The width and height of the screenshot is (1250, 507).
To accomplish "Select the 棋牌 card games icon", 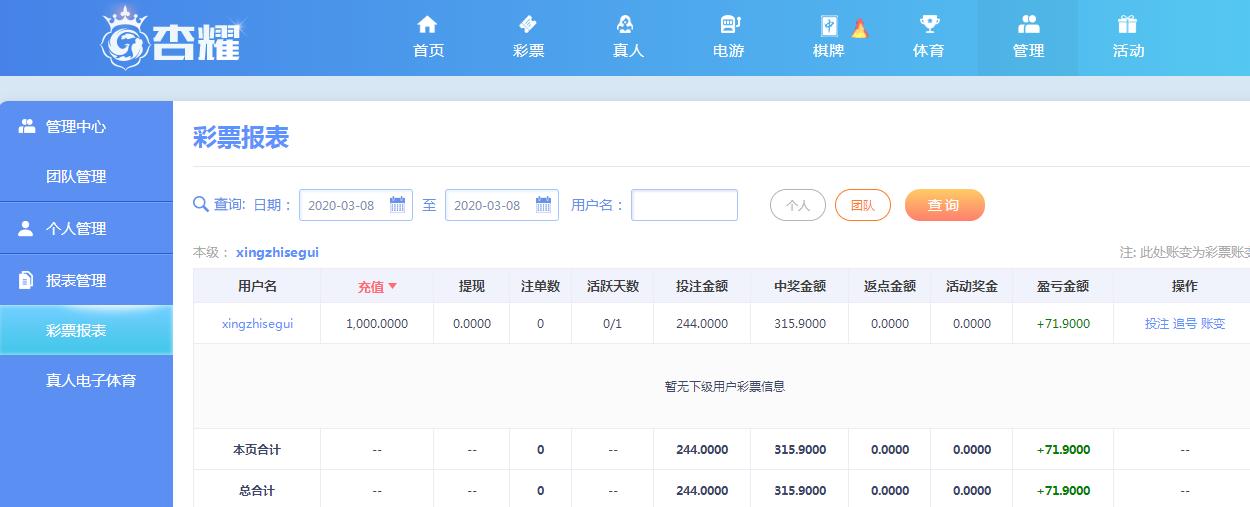I will 829,26.
